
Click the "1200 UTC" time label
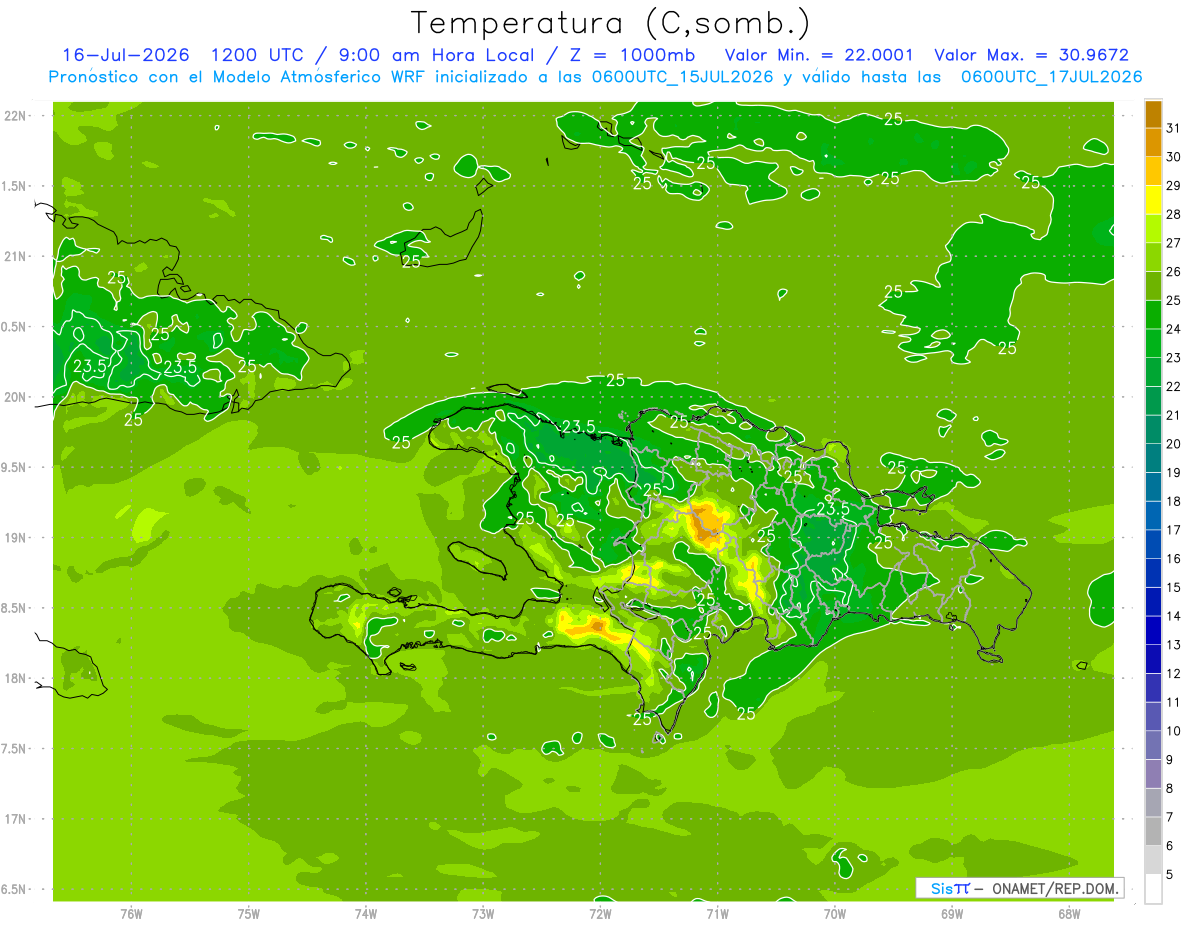point(258,55)
